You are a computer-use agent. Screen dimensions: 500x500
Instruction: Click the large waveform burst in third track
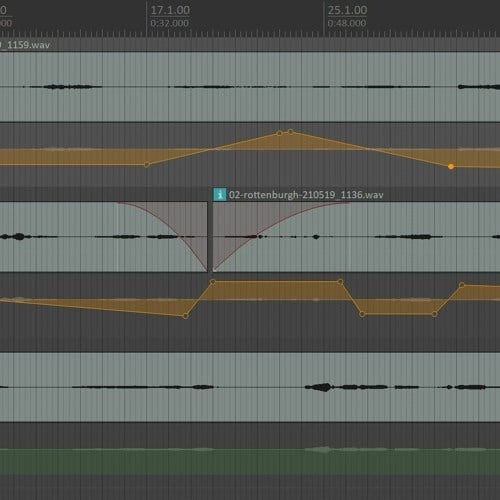pyautogui.click(x=319, y=387)
